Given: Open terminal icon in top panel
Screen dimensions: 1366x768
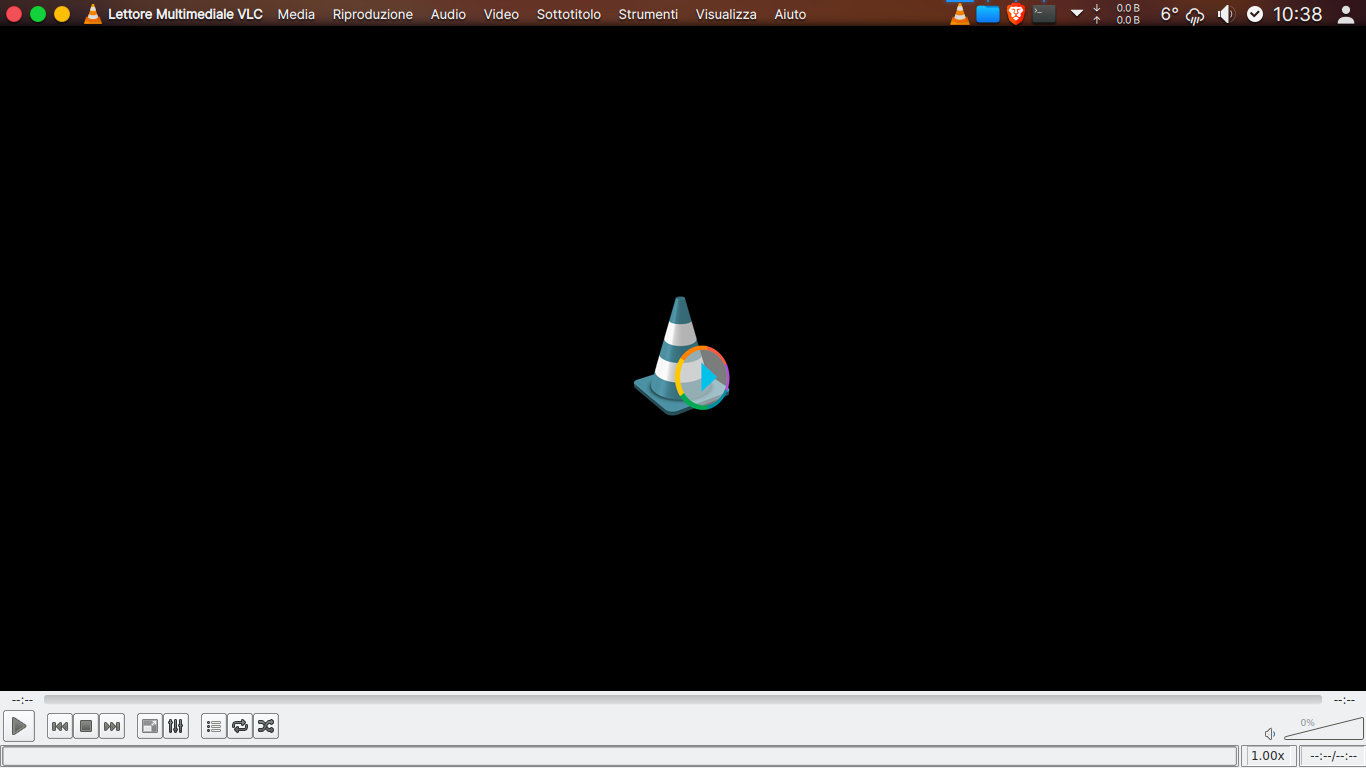Looking at the screenshot, I should [1044, 14].
